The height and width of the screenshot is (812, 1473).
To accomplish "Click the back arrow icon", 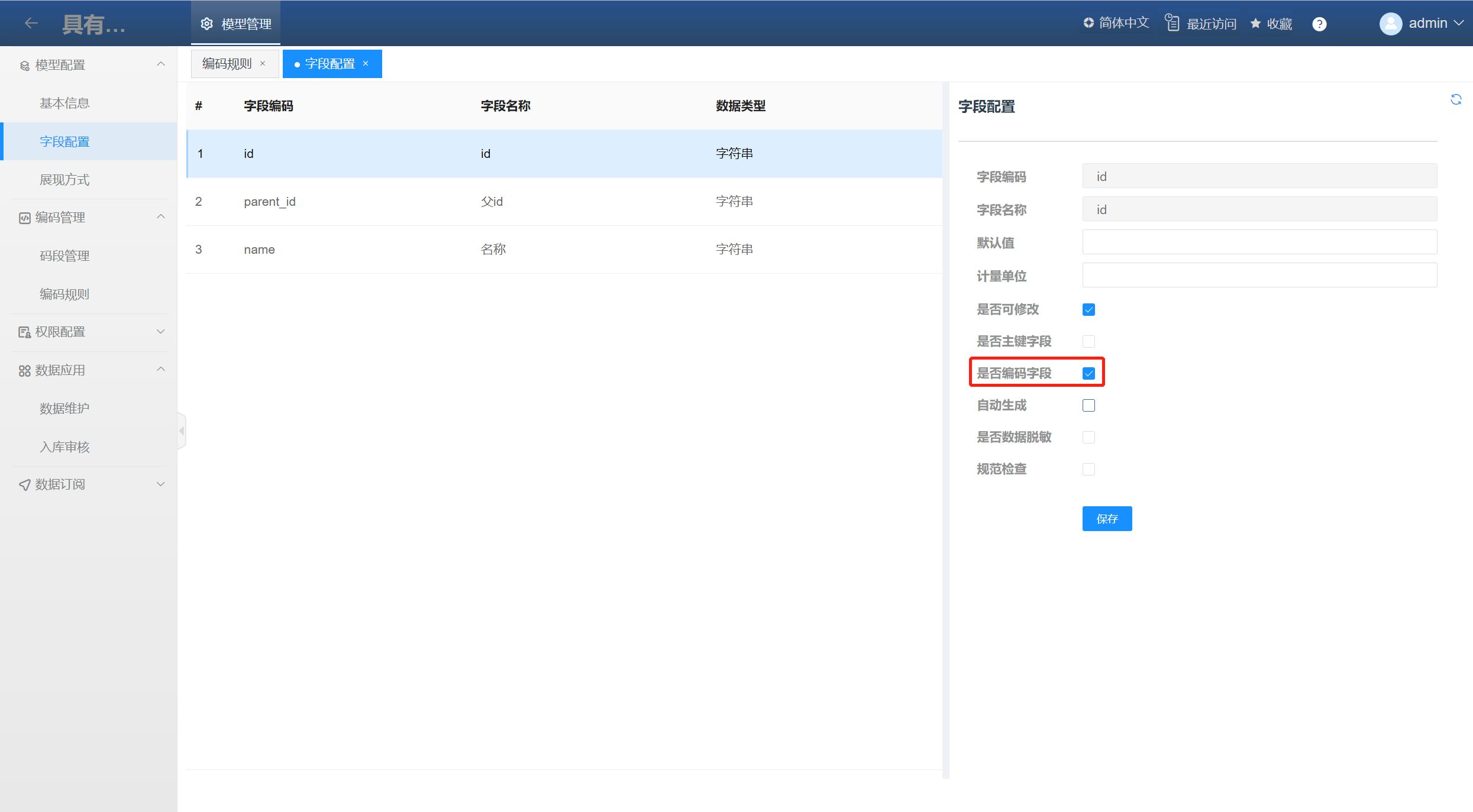I will tap(31, 23).
